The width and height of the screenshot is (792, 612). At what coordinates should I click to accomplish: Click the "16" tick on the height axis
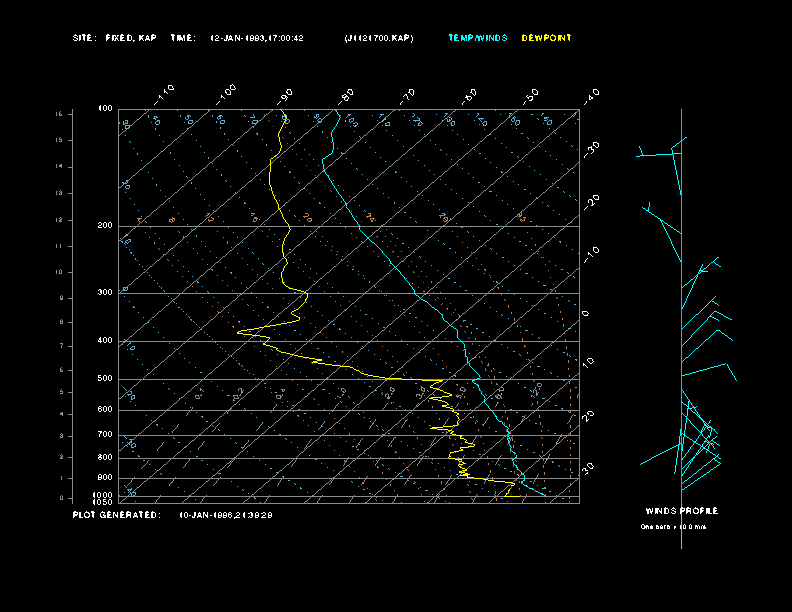[x=59, y=114]
